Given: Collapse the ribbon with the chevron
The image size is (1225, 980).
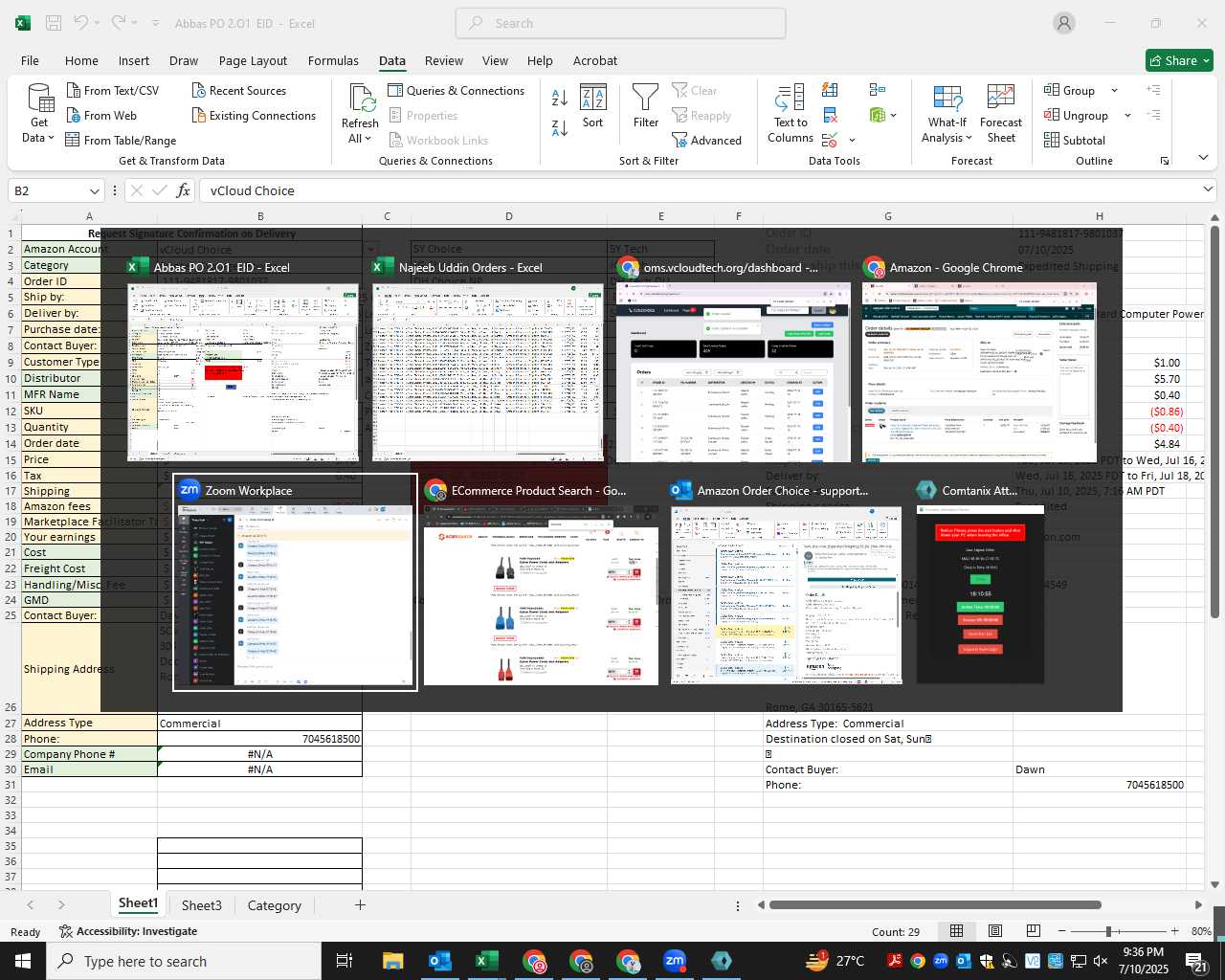Looking at the screenshot, I should coord(1203,158).
